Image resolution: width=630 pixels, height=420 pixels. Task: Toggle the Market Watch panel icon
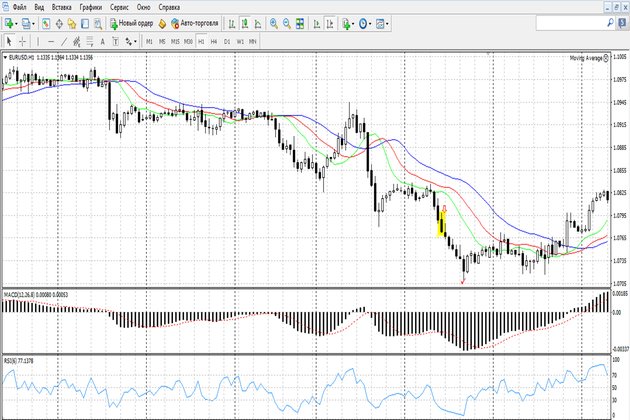coord(46,24)
